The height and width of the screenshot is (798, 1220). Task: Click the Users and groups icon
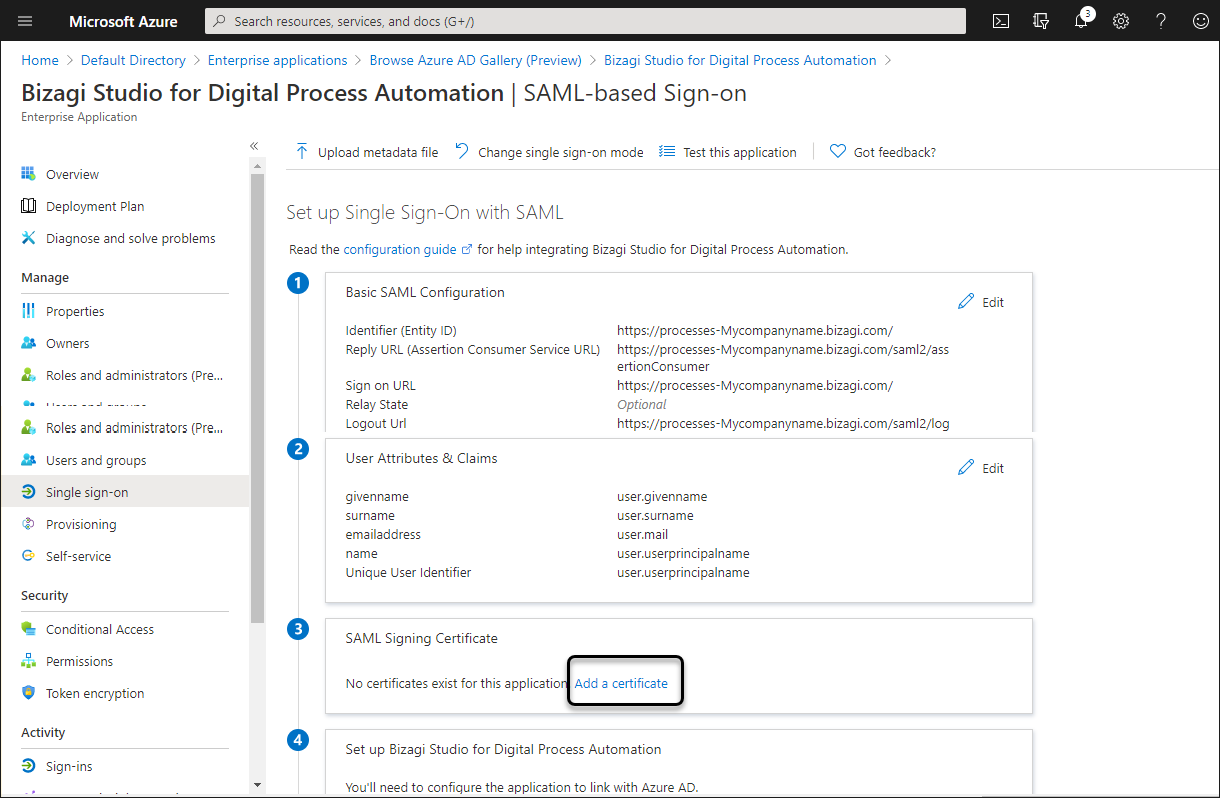pos(28,460)
